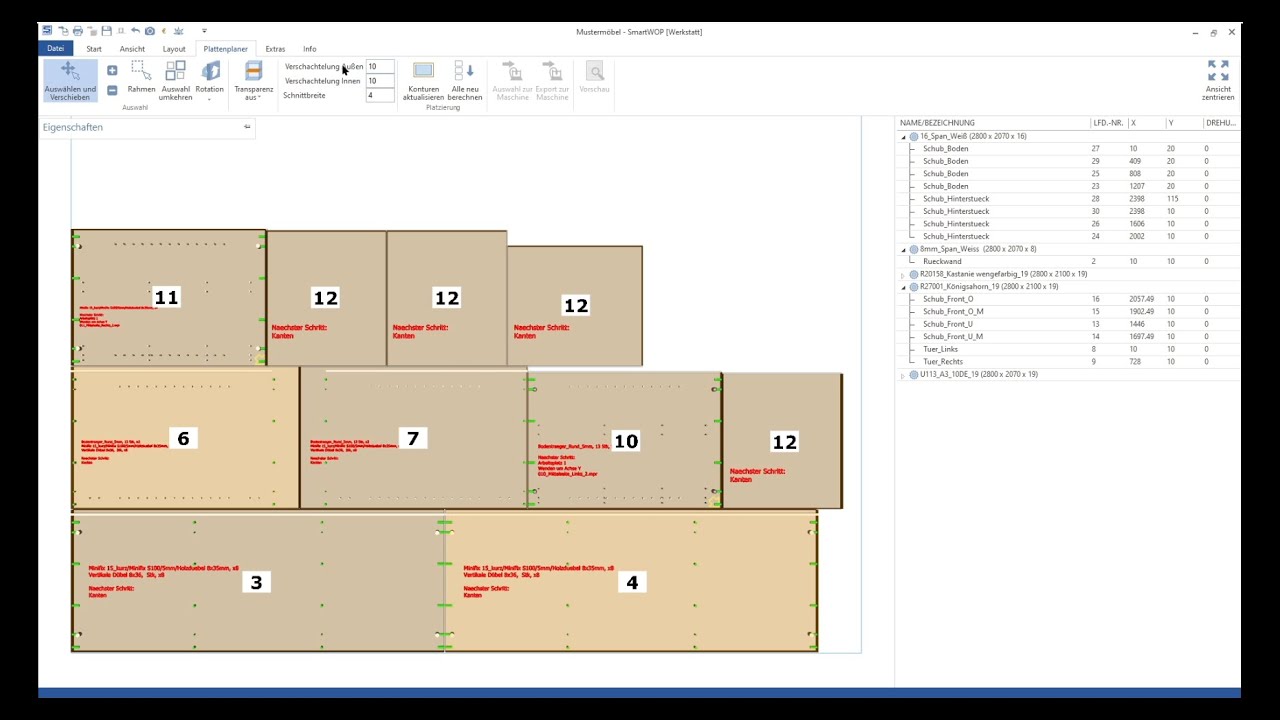Open the Transparenz aus dropdown
Image resolution: width=1280 pixels, height=720 pixels.
pos(254,80)
